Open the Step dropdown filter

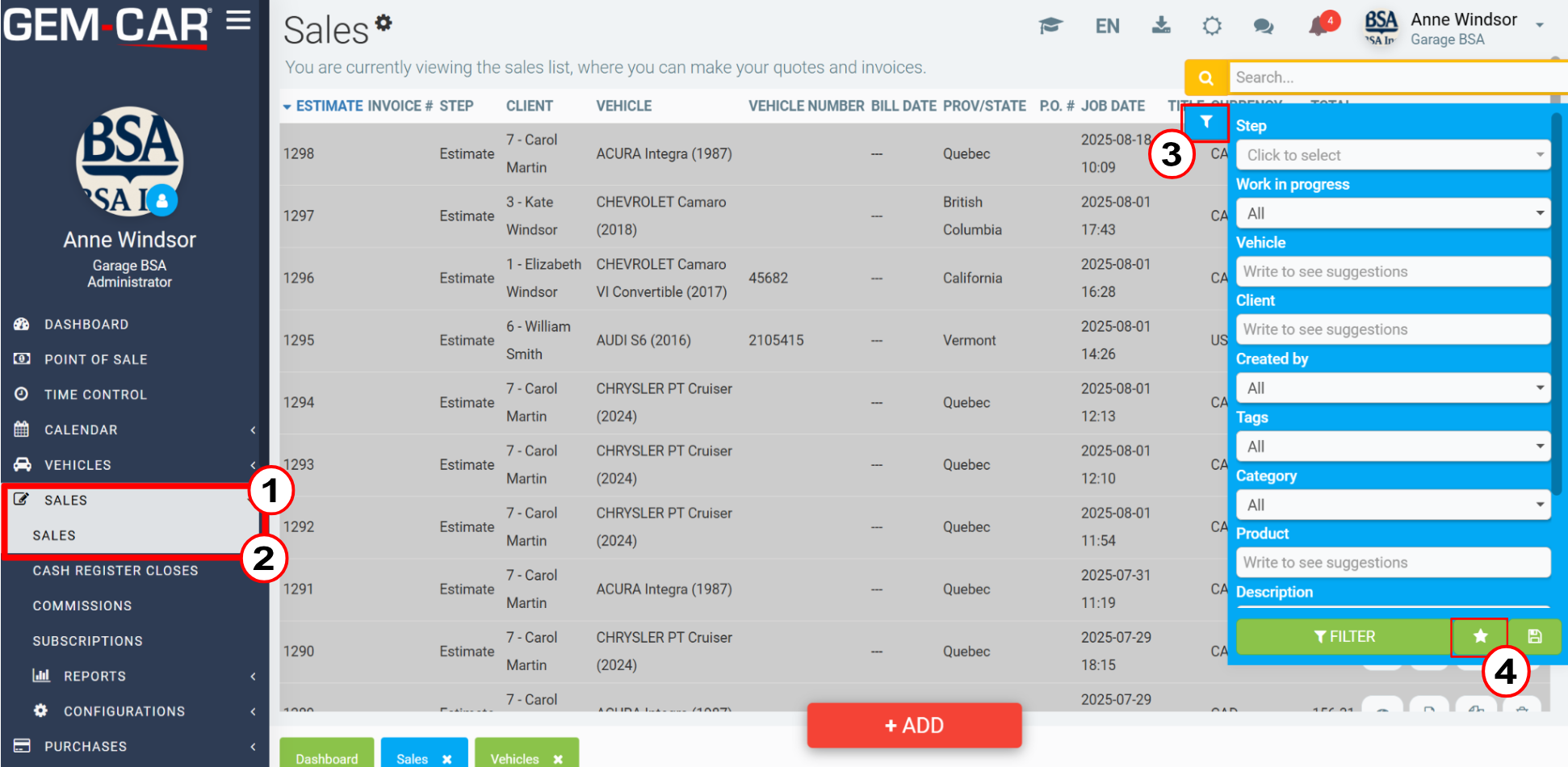(x=1393, y=155)
